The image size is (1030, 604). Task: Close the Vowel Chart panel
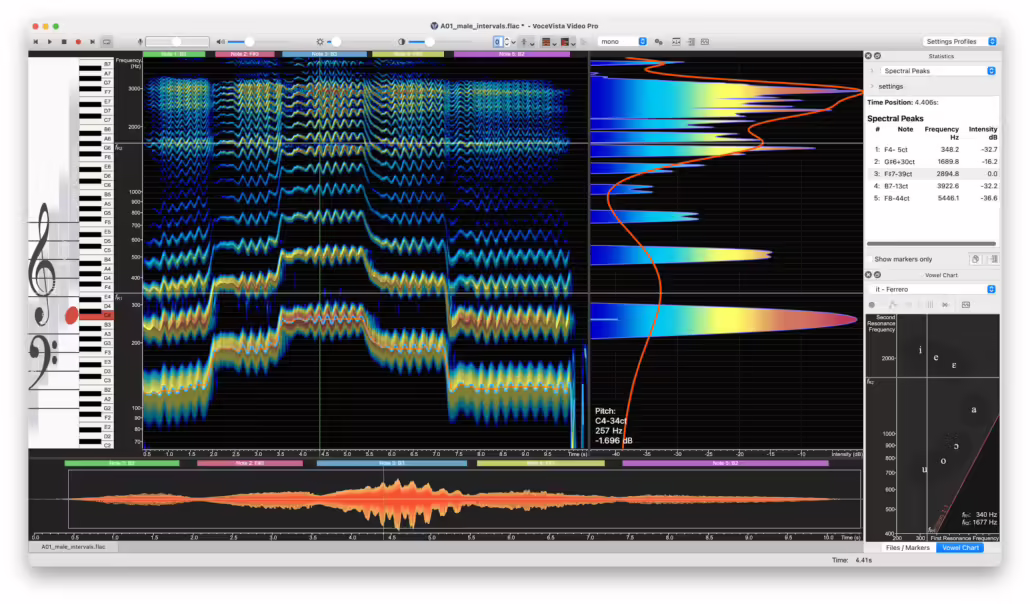pyautogui.click(x=868, y=275)
